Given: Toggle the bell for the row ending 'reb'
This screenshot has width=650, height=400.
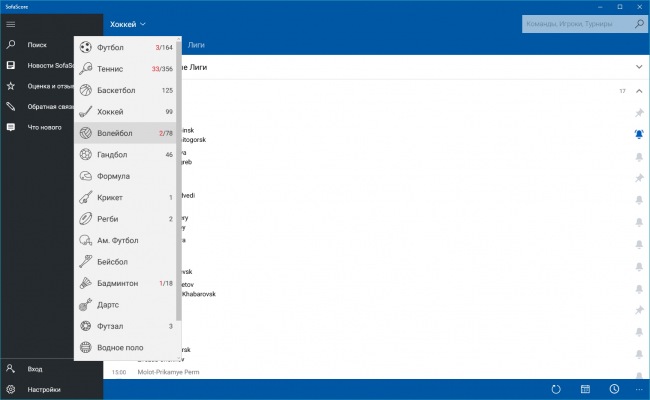Looking at the screenshot, I should 639,157.
